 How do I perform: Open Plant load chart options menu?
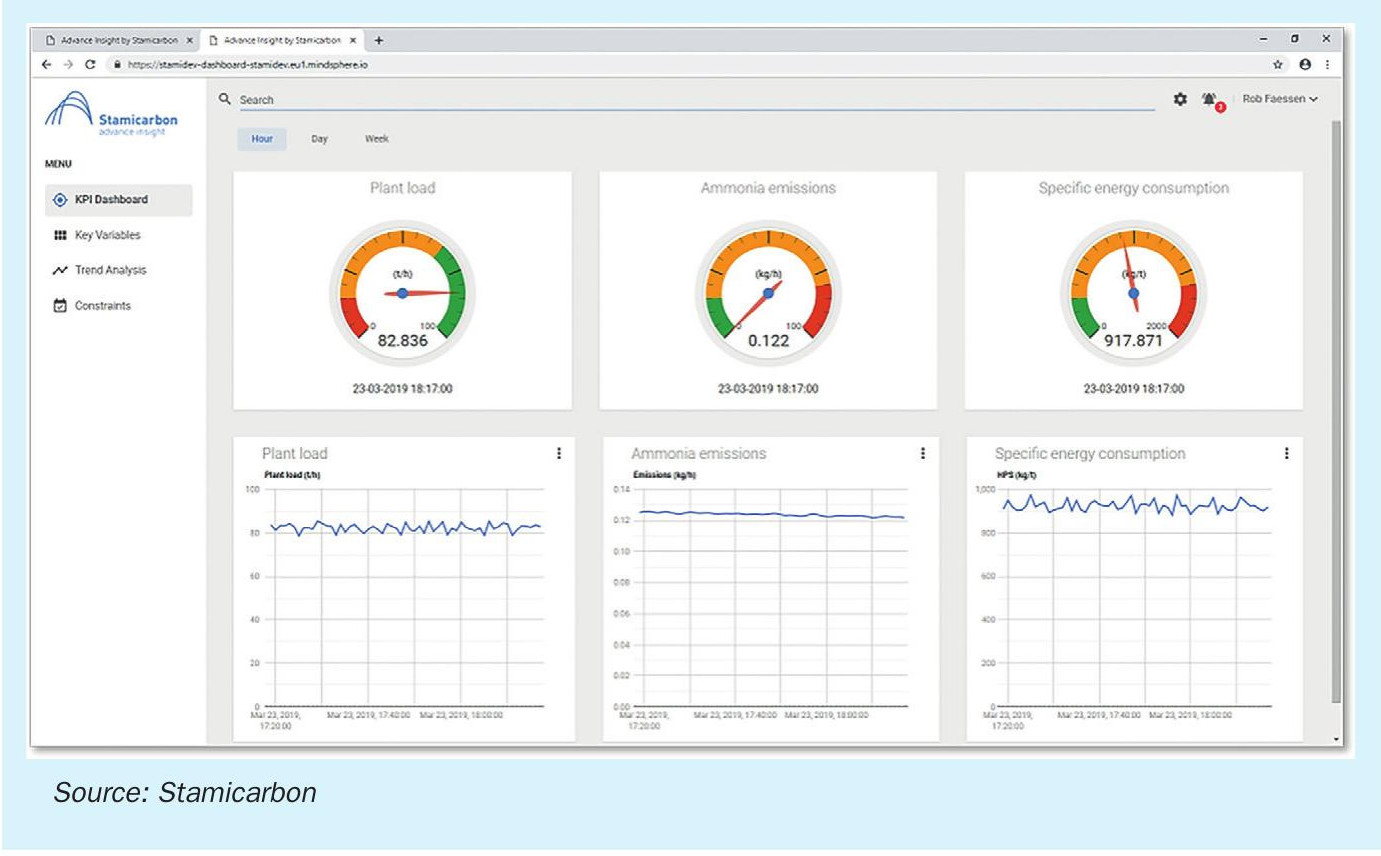558,453
